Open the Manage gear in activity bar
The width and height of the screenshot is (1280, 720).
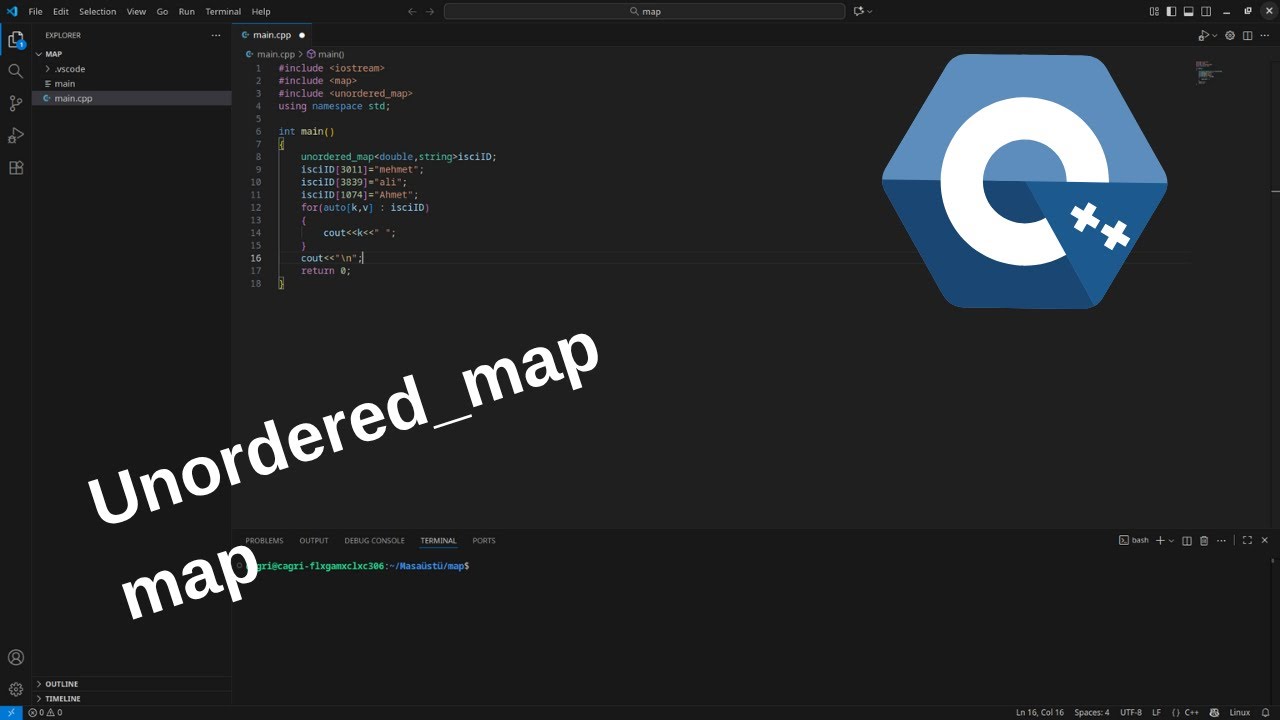coord(16,689)
